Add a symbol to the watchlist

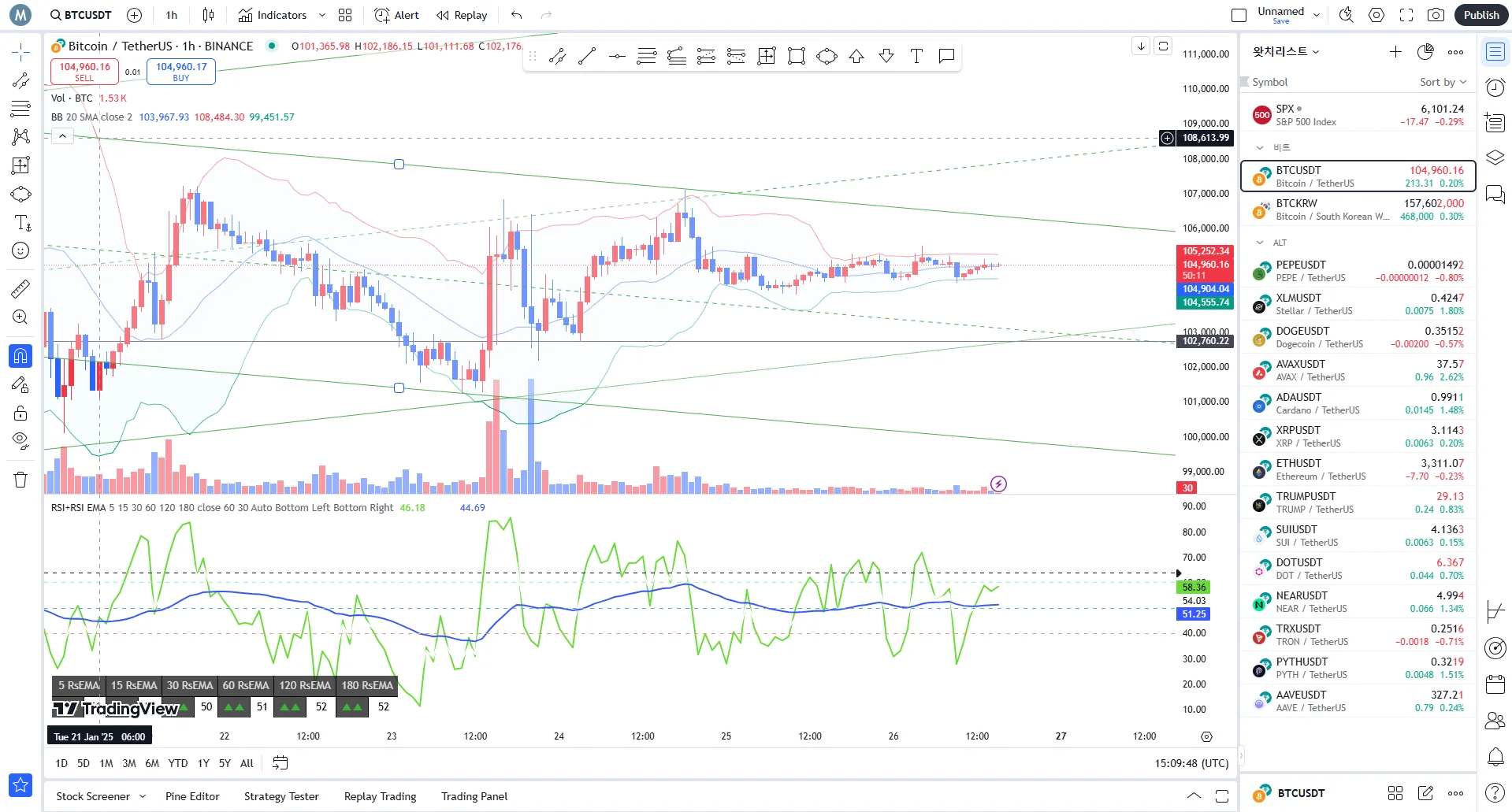tap(1395, 52)
